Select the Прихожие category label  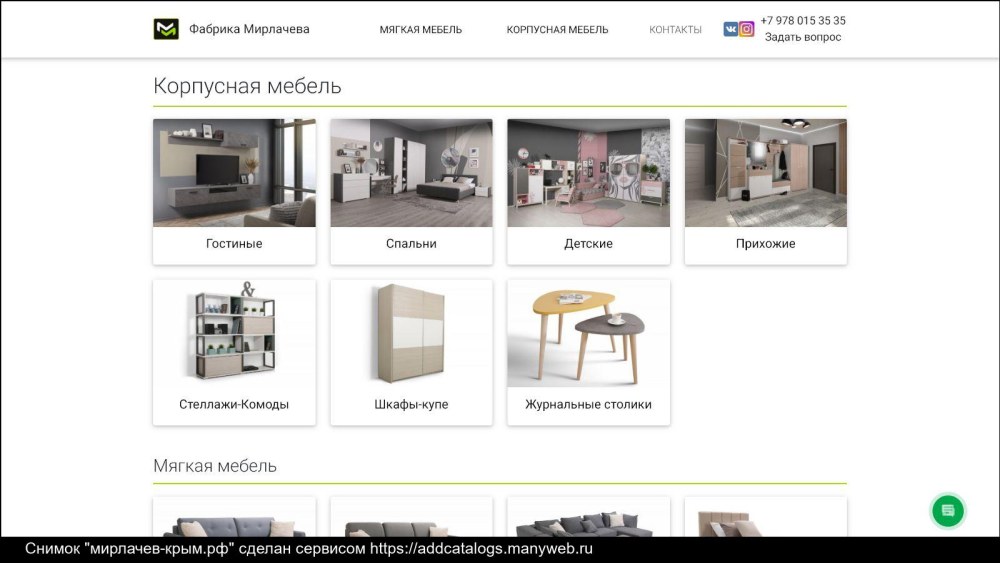click(766, 244)
